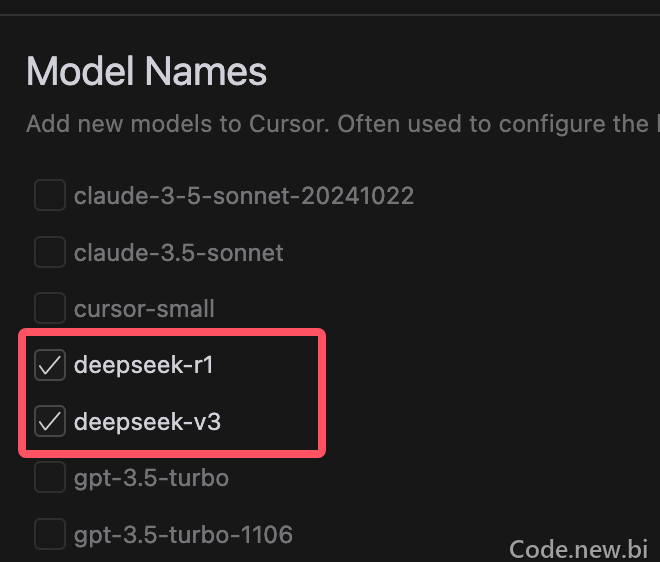Click the claude-3-5-sonnet-20241022 model name label
Viewport: 660px width, 562px height.
click(244, 196)
